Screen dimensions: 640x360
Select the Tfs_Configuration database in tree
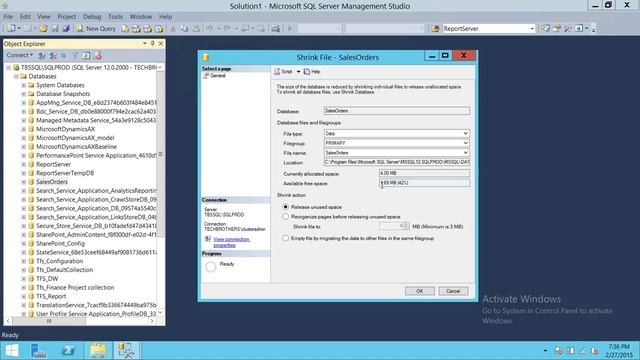point(59,261)
